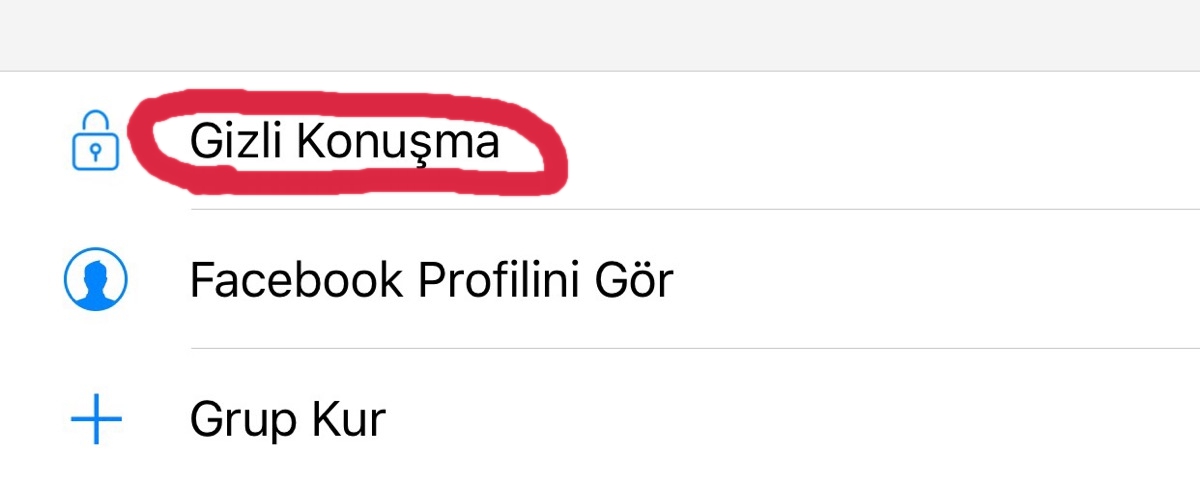
Task: Open Gizli Konuşma
Action: pos(344,142)
